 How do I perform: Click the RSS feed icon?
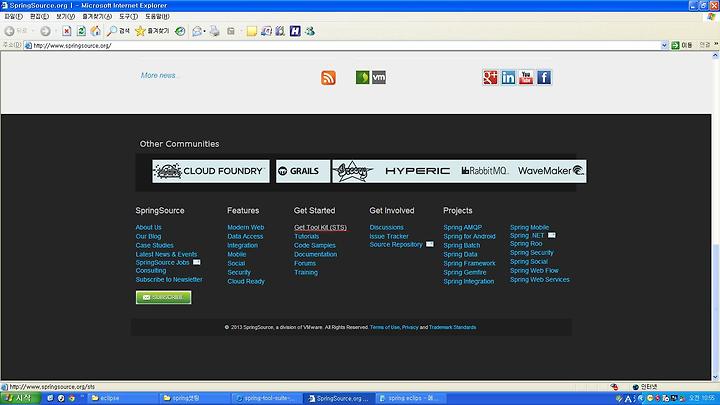click(328, 78)
